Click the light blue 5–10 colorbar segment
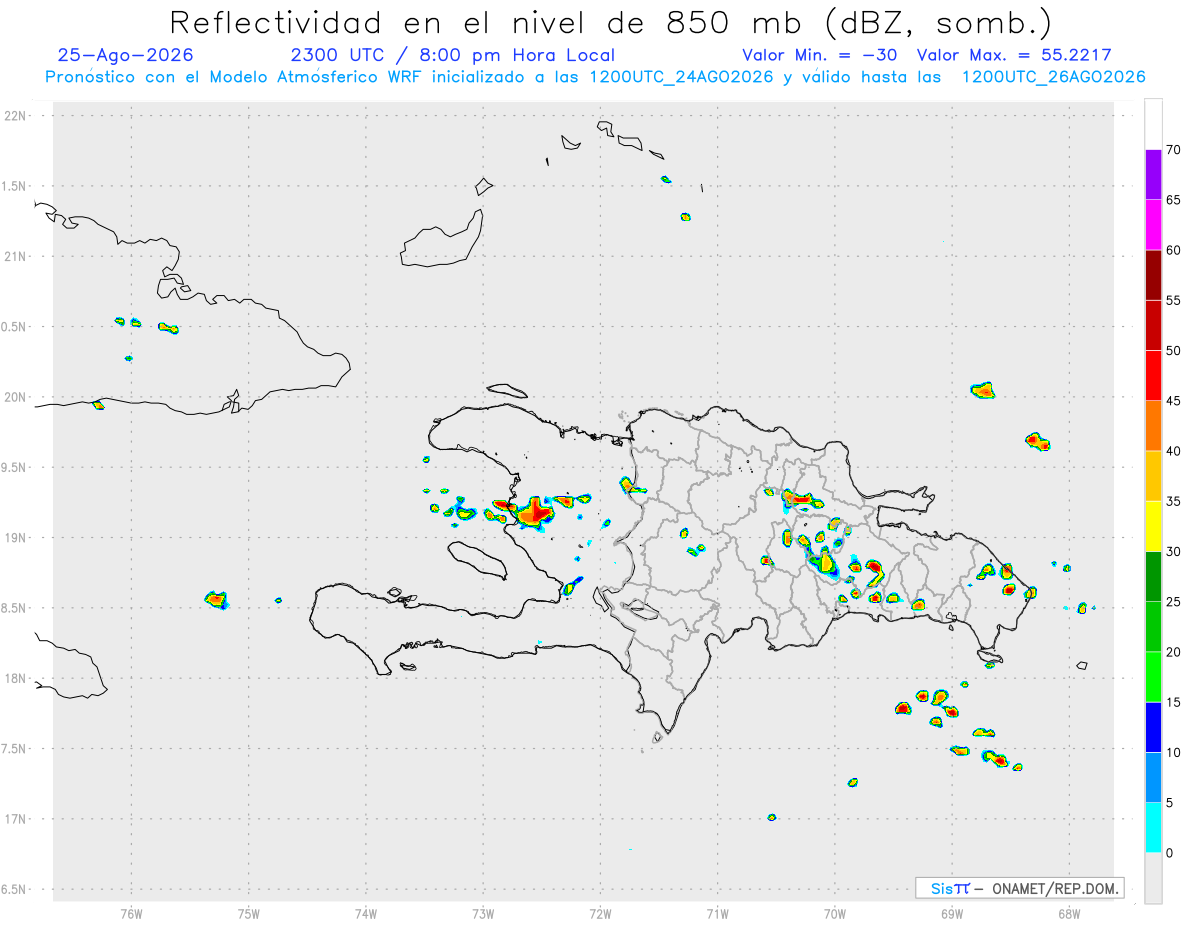 pos(1153,777)
